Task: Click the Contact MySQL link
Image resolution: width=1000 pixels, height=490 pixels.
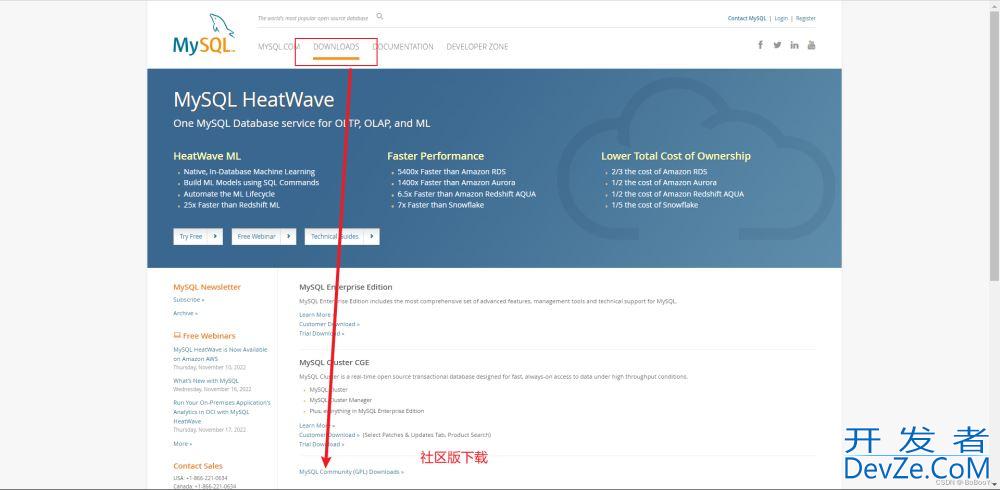Action: pyautogui.click(x=747, y=19)
